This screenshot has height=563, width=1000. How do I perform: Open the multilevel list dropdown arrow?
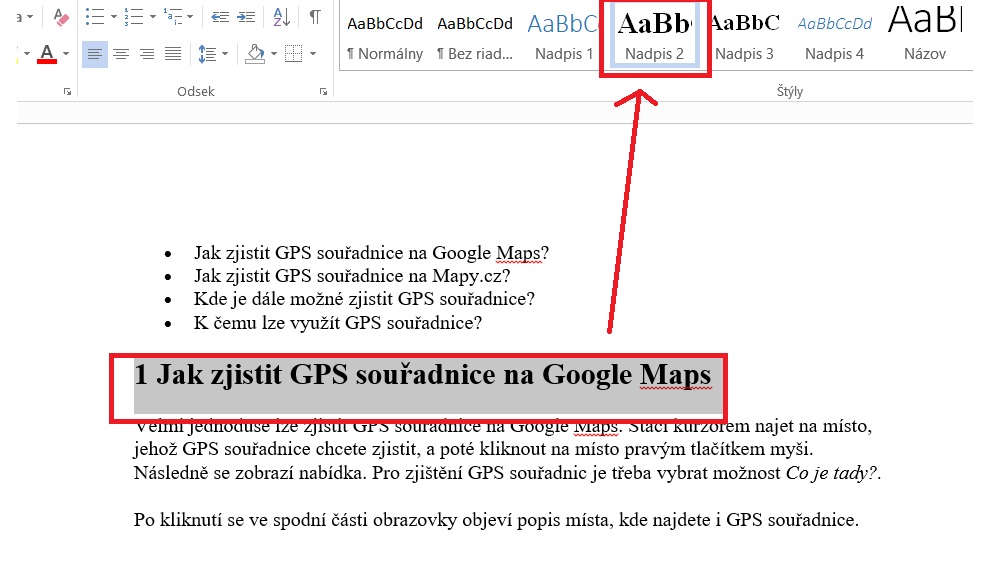(190, 17)
